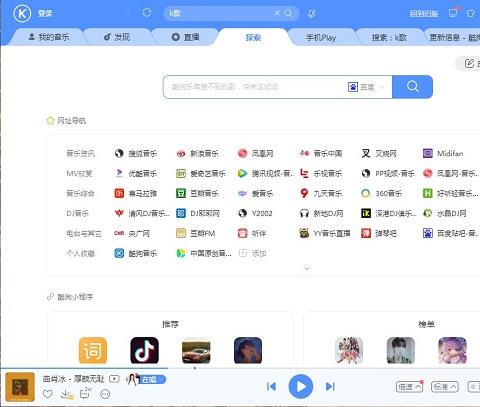Like the current song with heart icon

[48, 394]
